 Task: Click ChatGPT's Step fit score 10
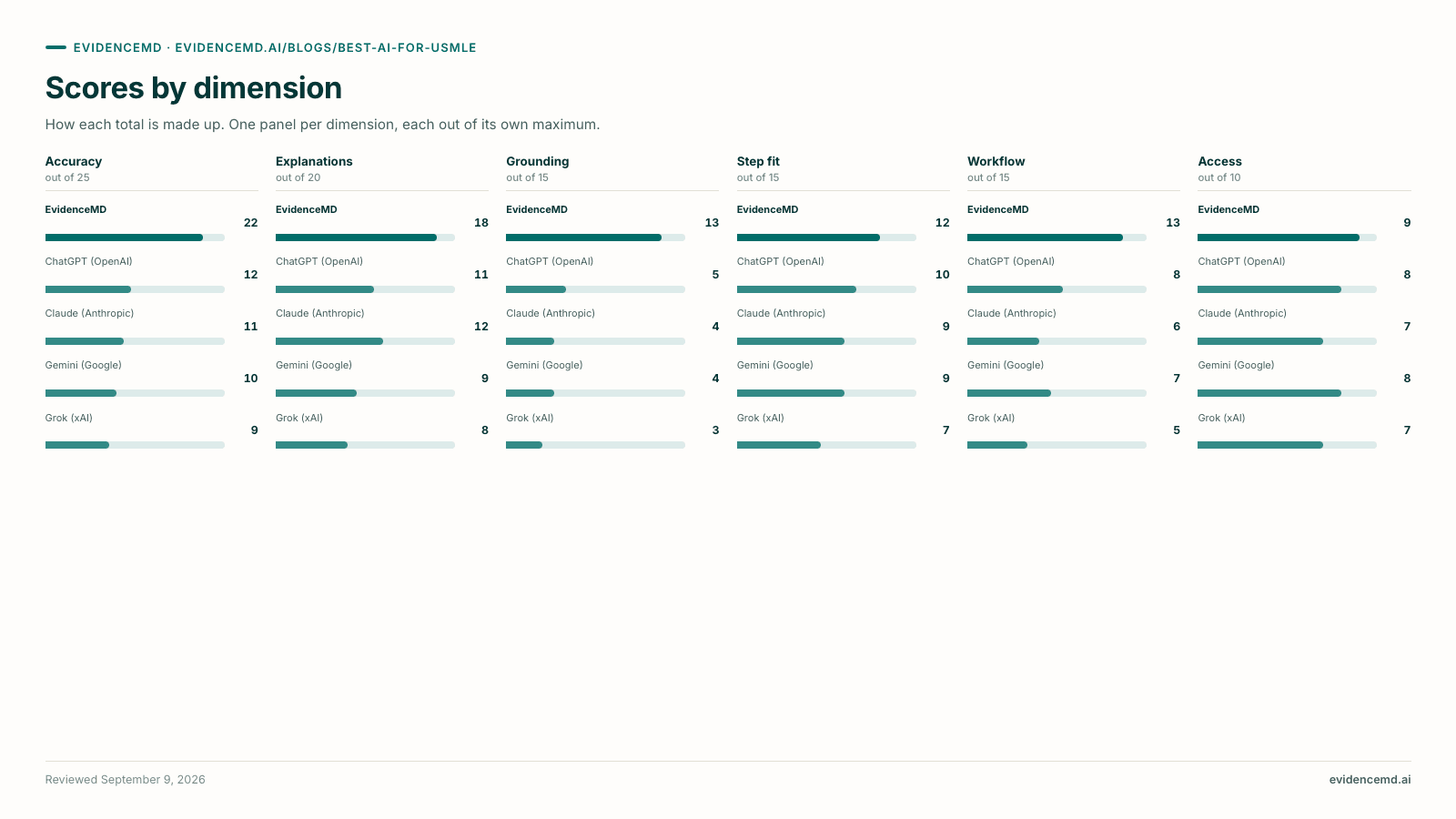[x=942, y=275]
